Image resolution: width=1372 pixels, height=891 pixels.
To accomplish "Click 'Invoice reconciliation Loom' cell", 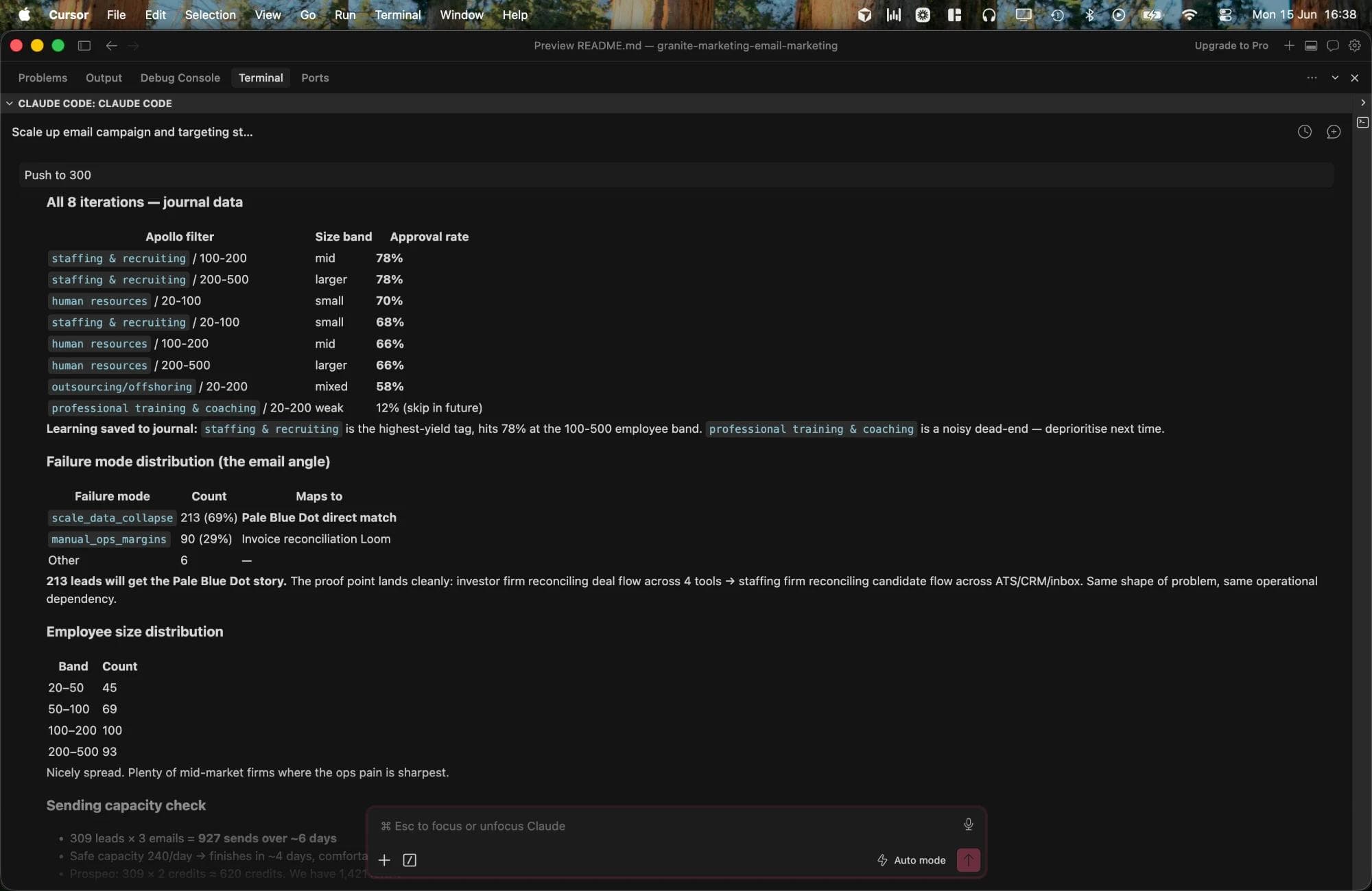I will 316,539.
